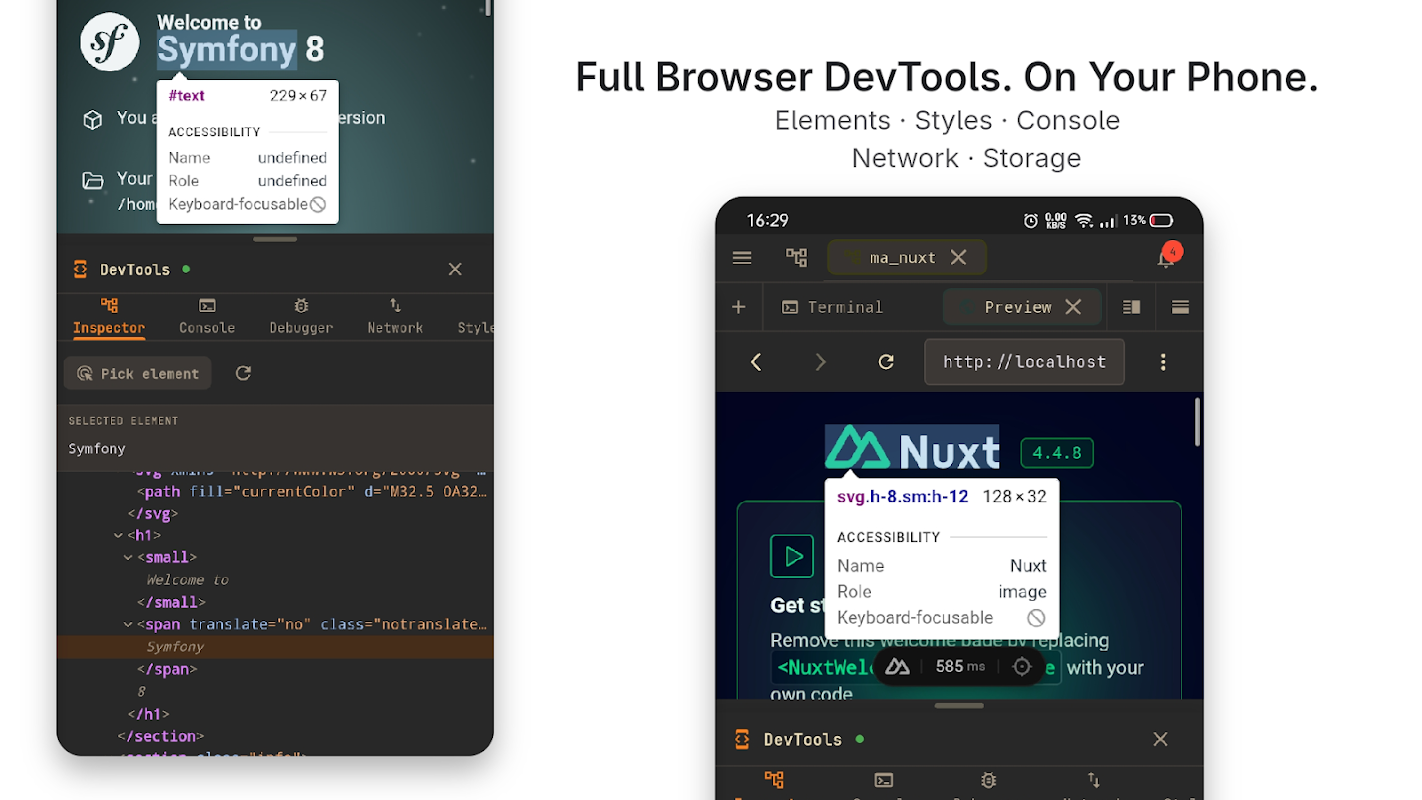Open the three-dot menu by URL bar
The image size is (1422, 800).
click(1163, 362)
